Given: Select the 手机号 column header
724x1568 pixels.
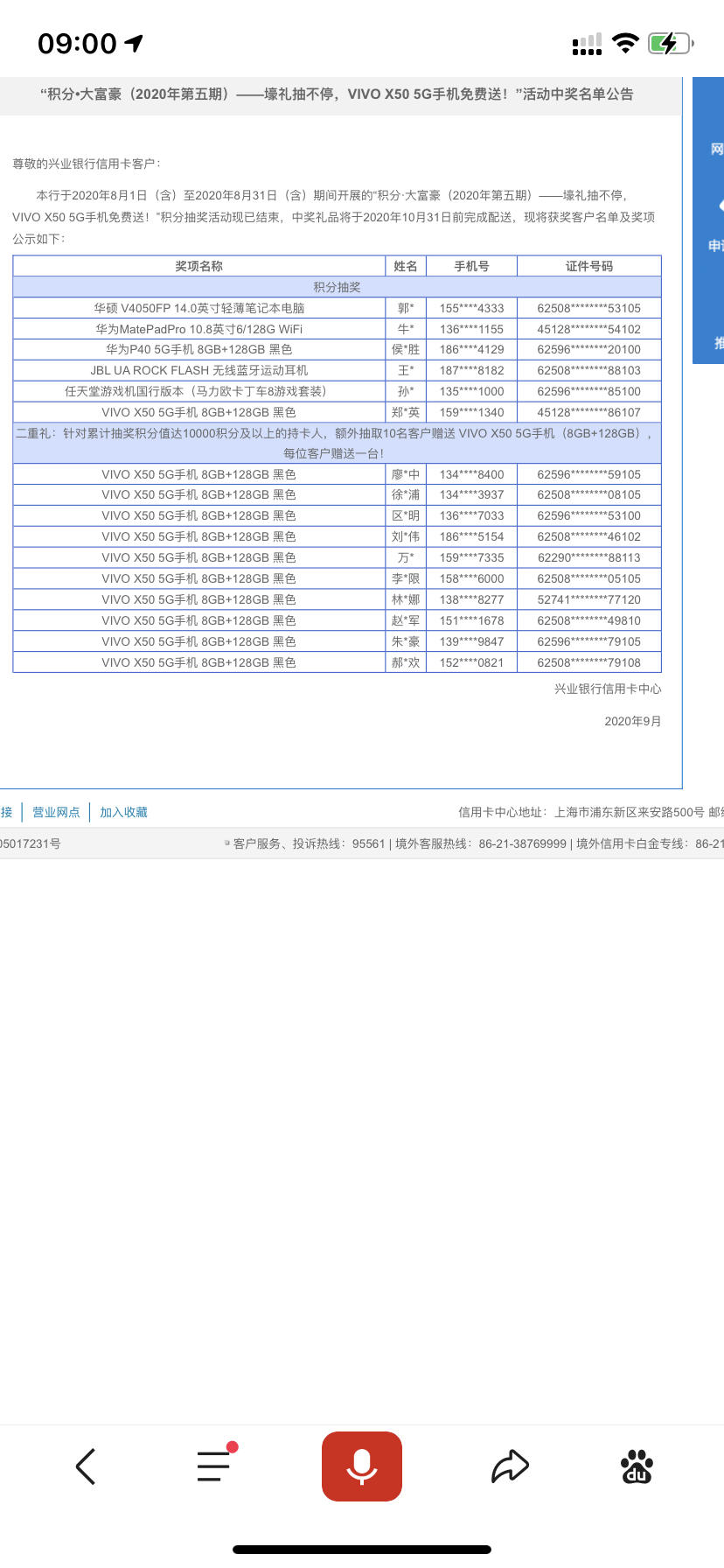Looking at the screenshot, I should click(x=472, y=266).
